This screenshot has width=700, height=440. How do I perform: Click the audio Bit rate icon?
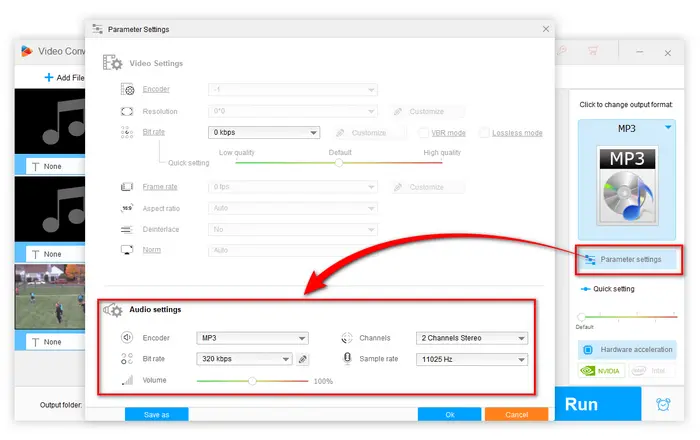(127, 359)
